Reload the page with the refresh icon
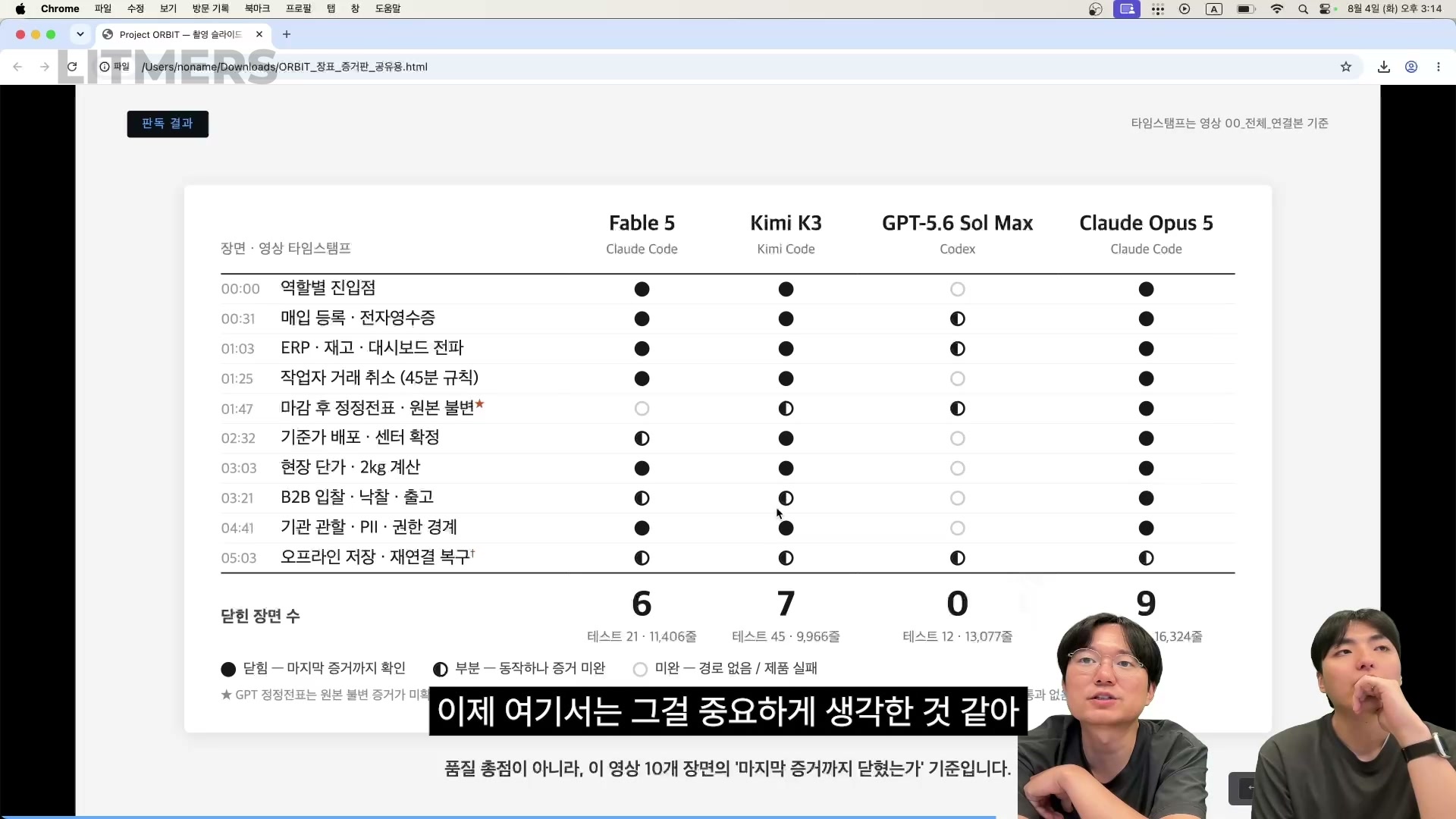This screenshot has width=1456, height=819. coord(72,67)
